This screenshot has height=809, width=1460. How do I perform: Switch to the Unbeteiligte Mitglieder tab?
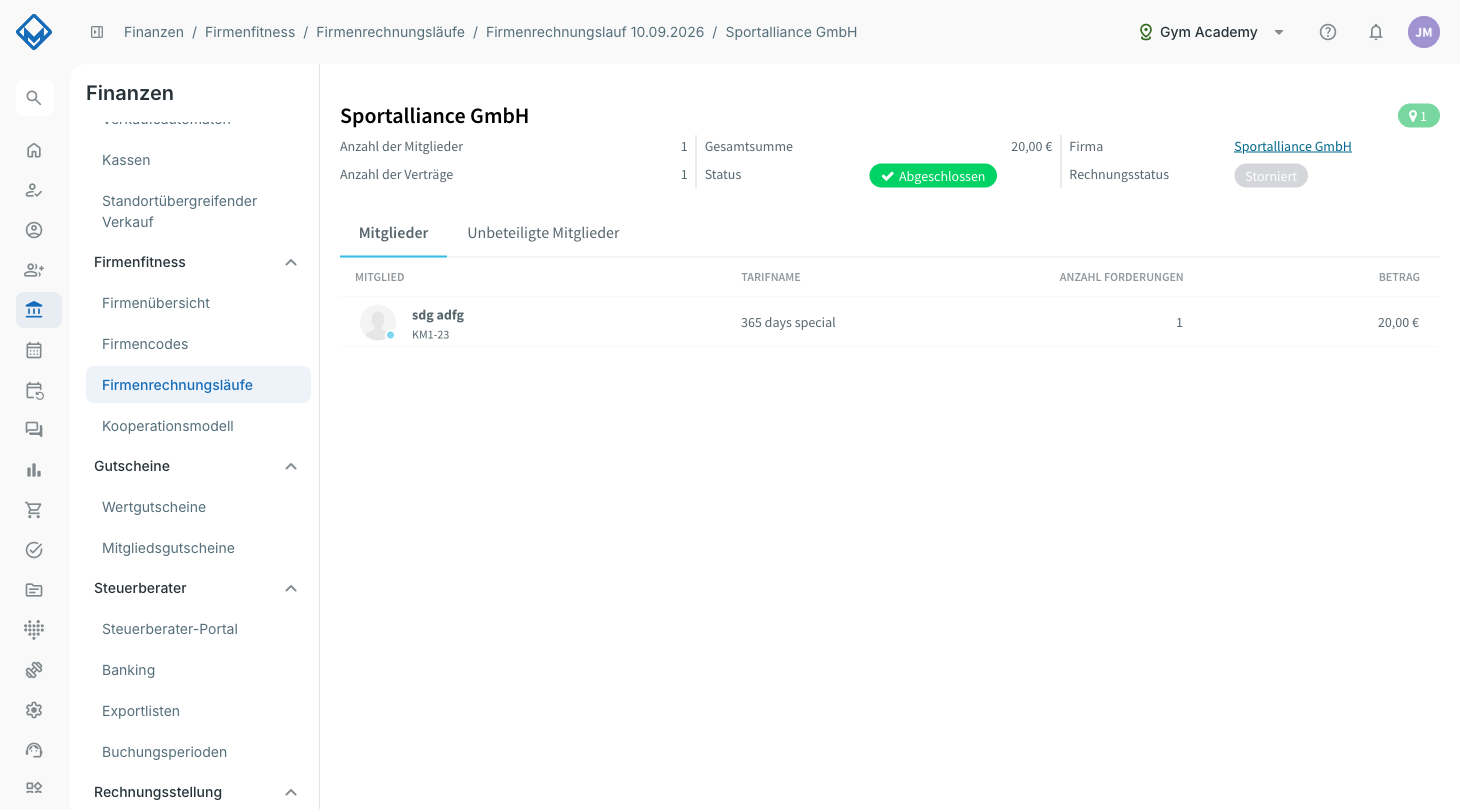pyautogui.click(x=544, y=233)
